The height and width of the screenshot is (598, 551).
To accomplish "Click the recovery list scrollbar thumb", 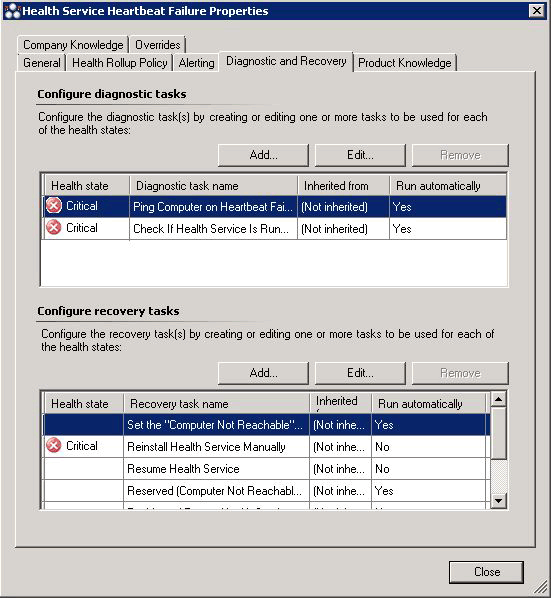I will click(x=498, y=433).
